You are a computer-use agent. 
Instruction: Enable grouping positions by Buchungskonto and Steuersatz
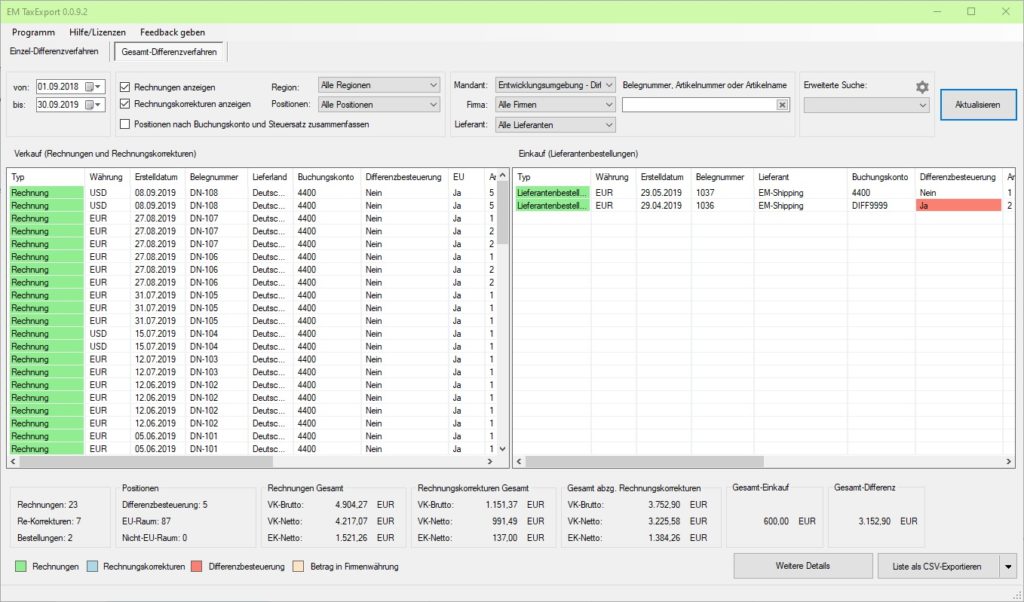coord(125,124)
